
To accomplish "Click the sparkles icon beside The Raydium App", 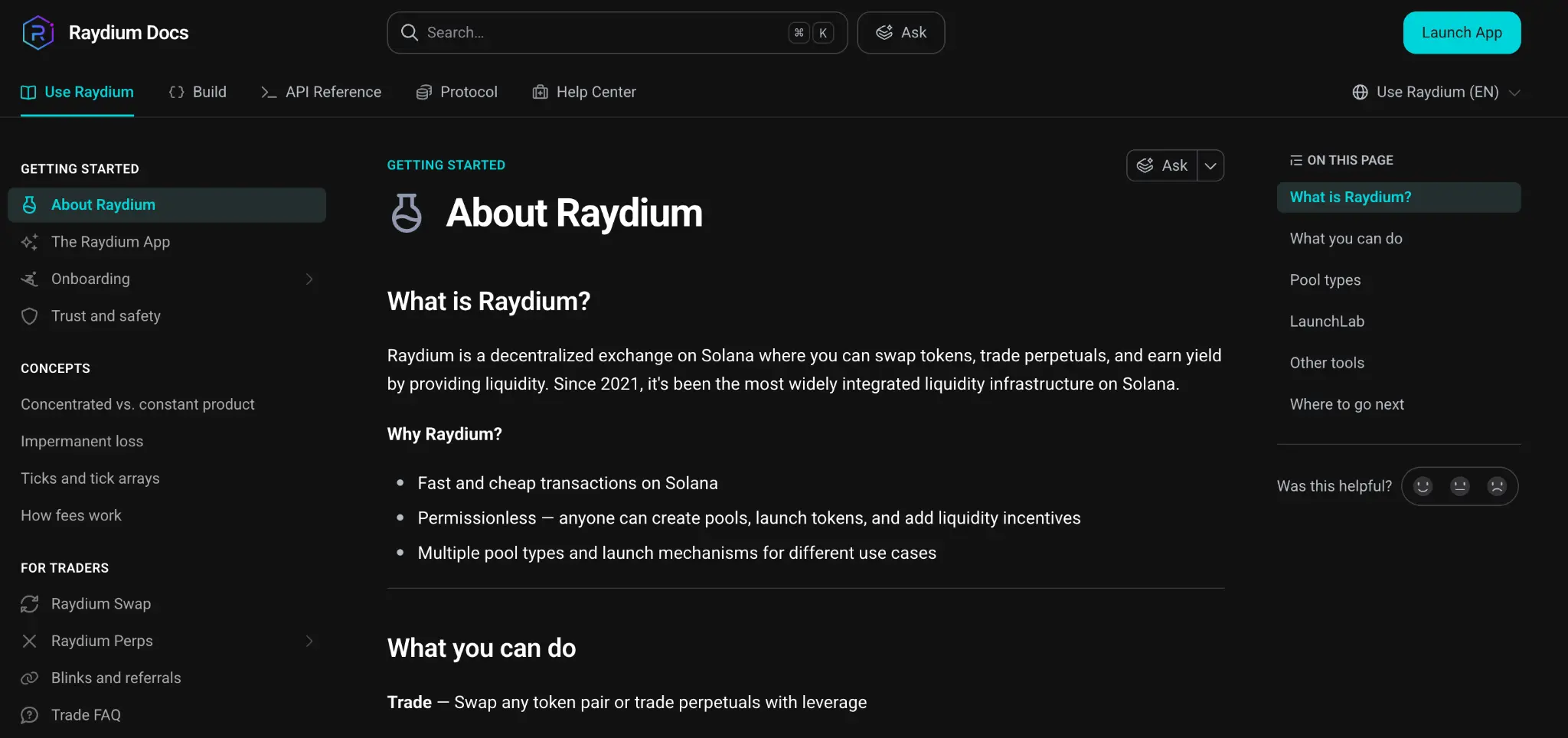I will pyautogui.click(x=29, y=242).
